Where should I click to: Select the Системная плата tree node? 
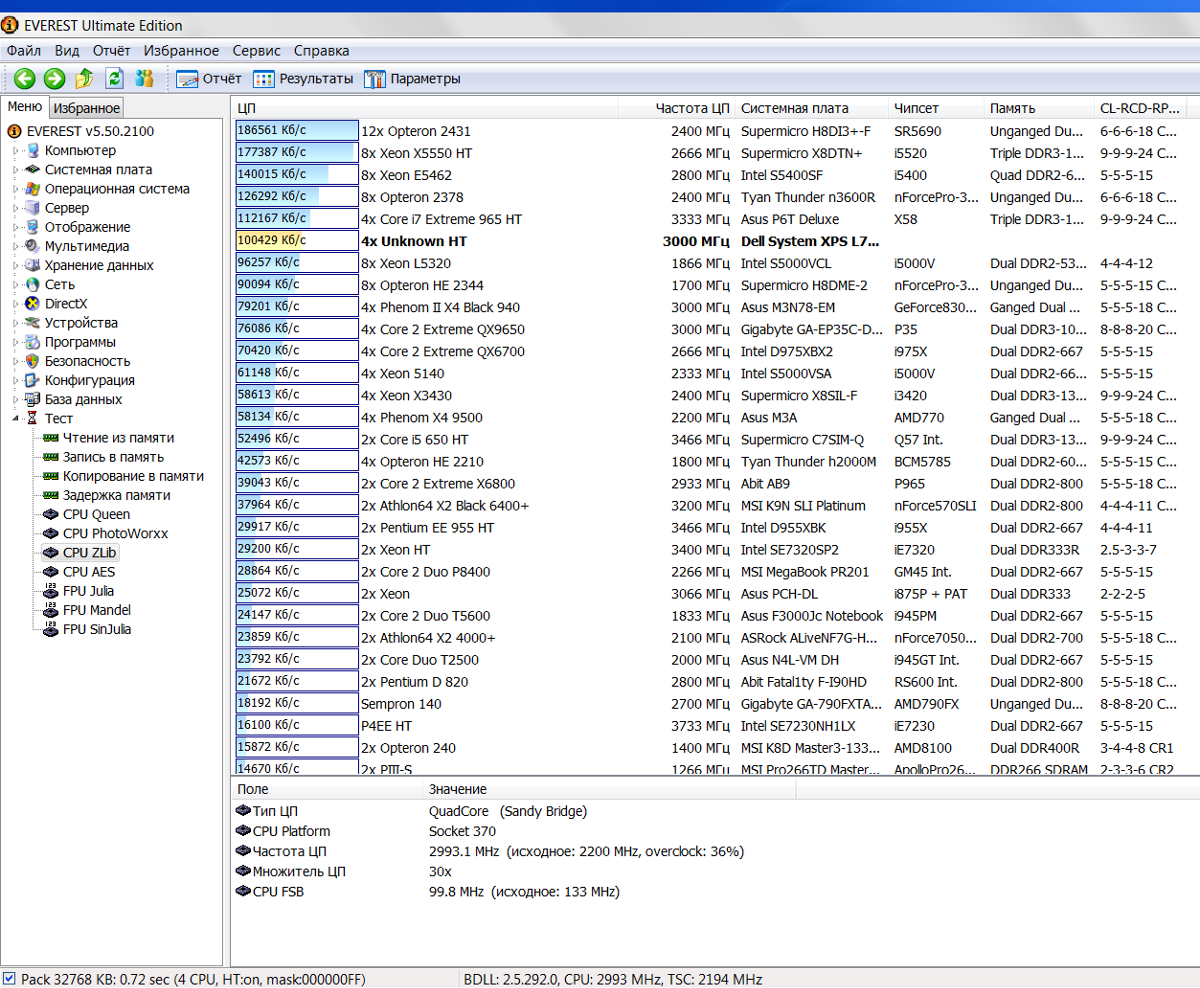[x=99, y=170]
